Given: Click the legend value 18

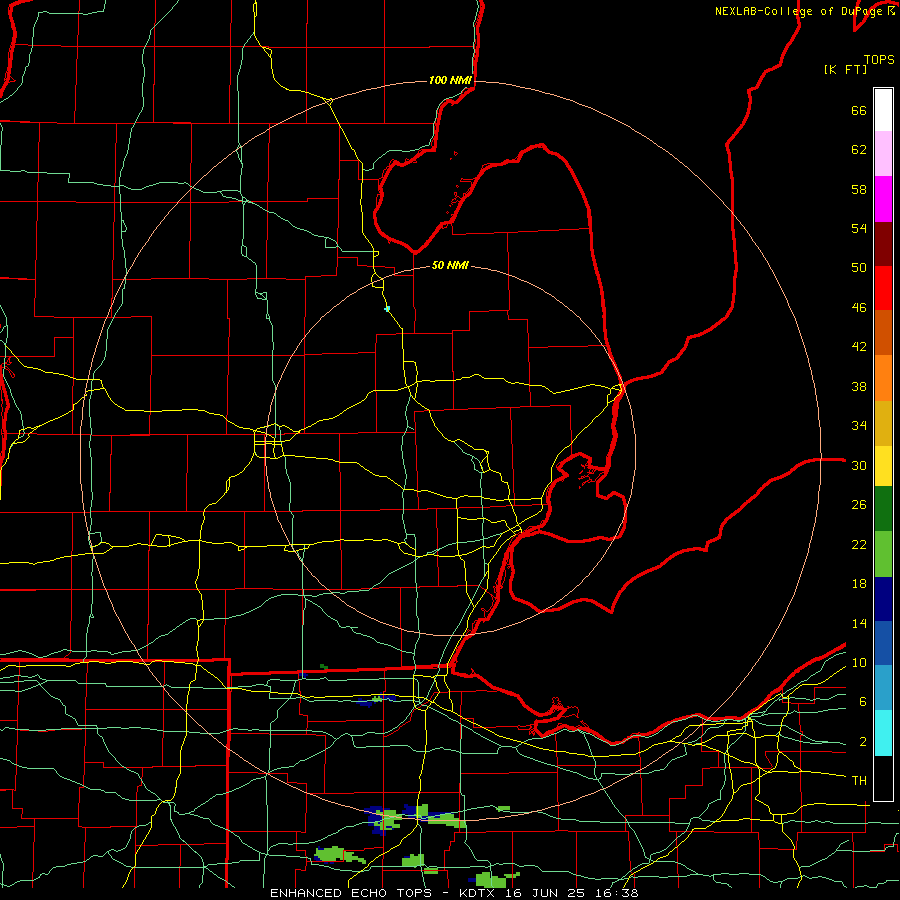Looking at the screenshot, I should tap(859, 584).
